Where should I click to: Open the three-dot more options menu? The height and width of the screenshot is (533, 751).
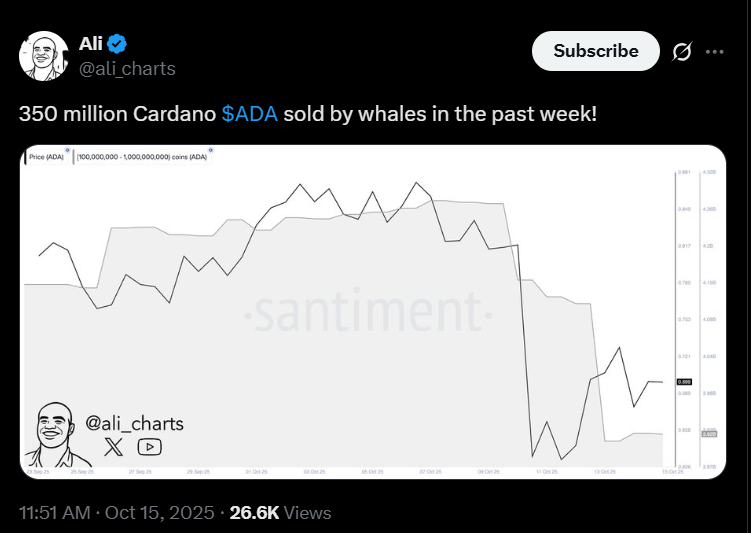715,51
